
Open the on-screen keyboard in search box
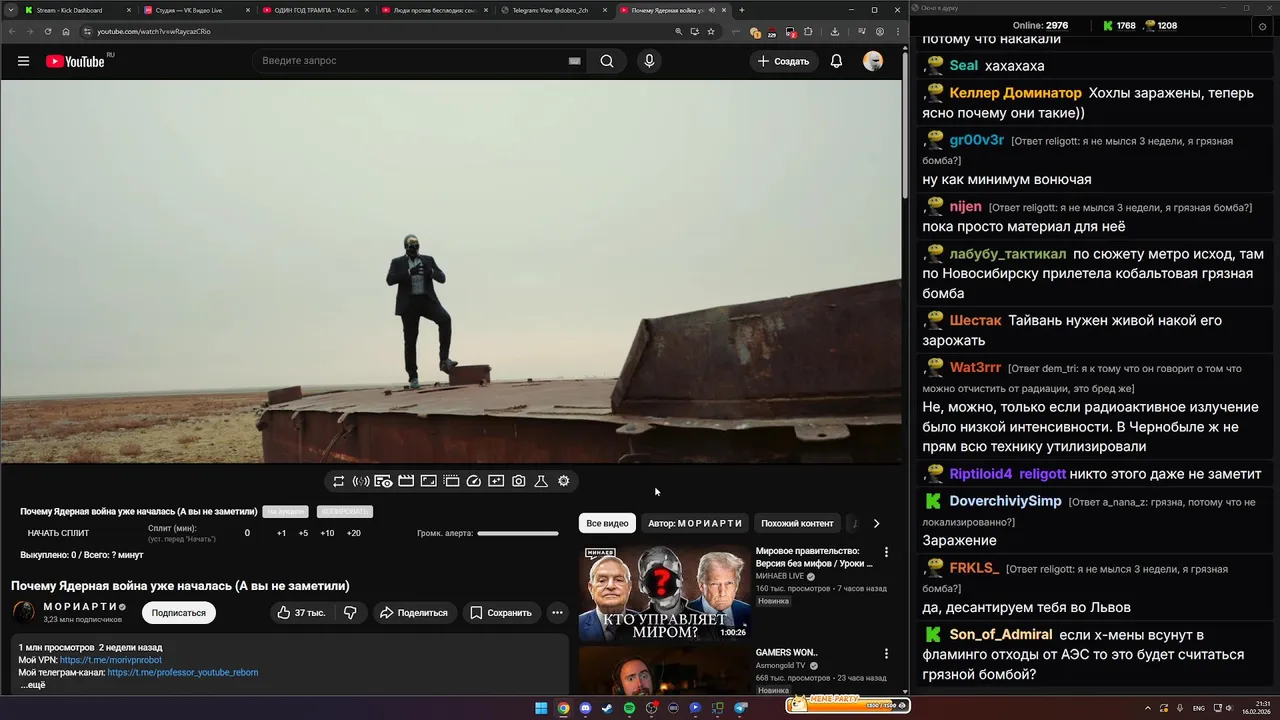coord(574,61)
